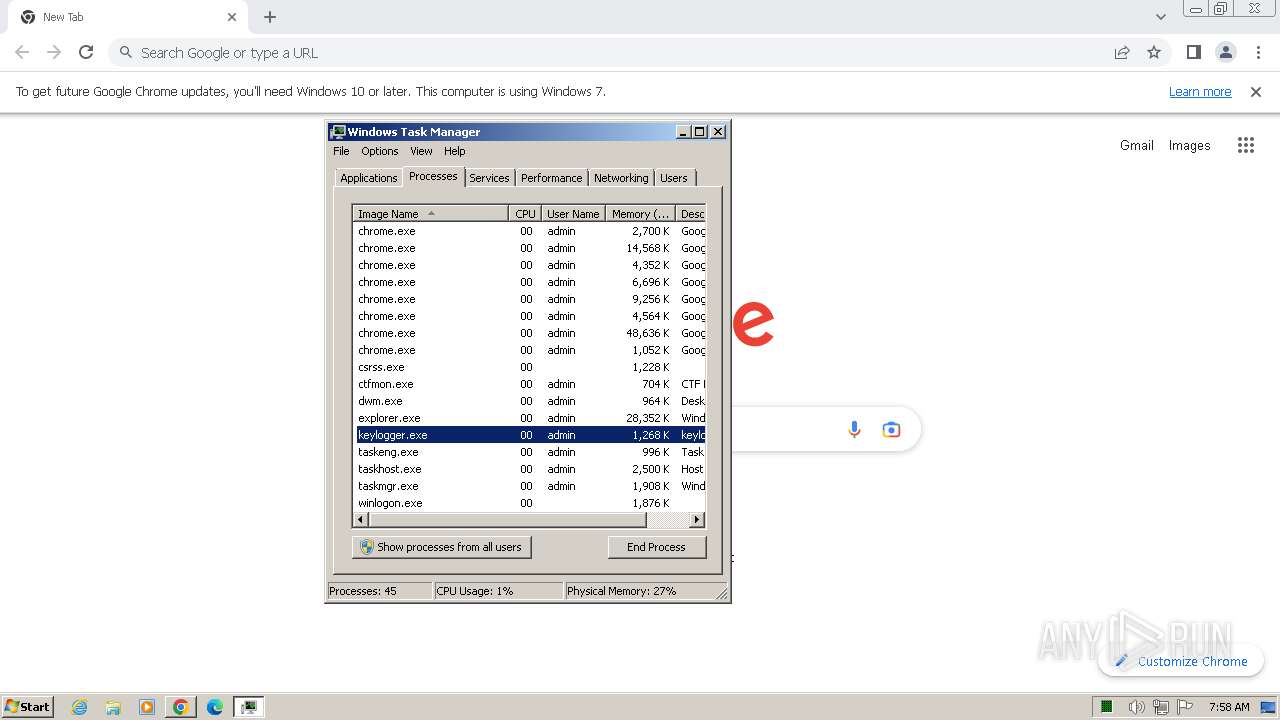The image size is (1280, 720).
Task: Share this page icon in address bar
Action: point(1122,52)
